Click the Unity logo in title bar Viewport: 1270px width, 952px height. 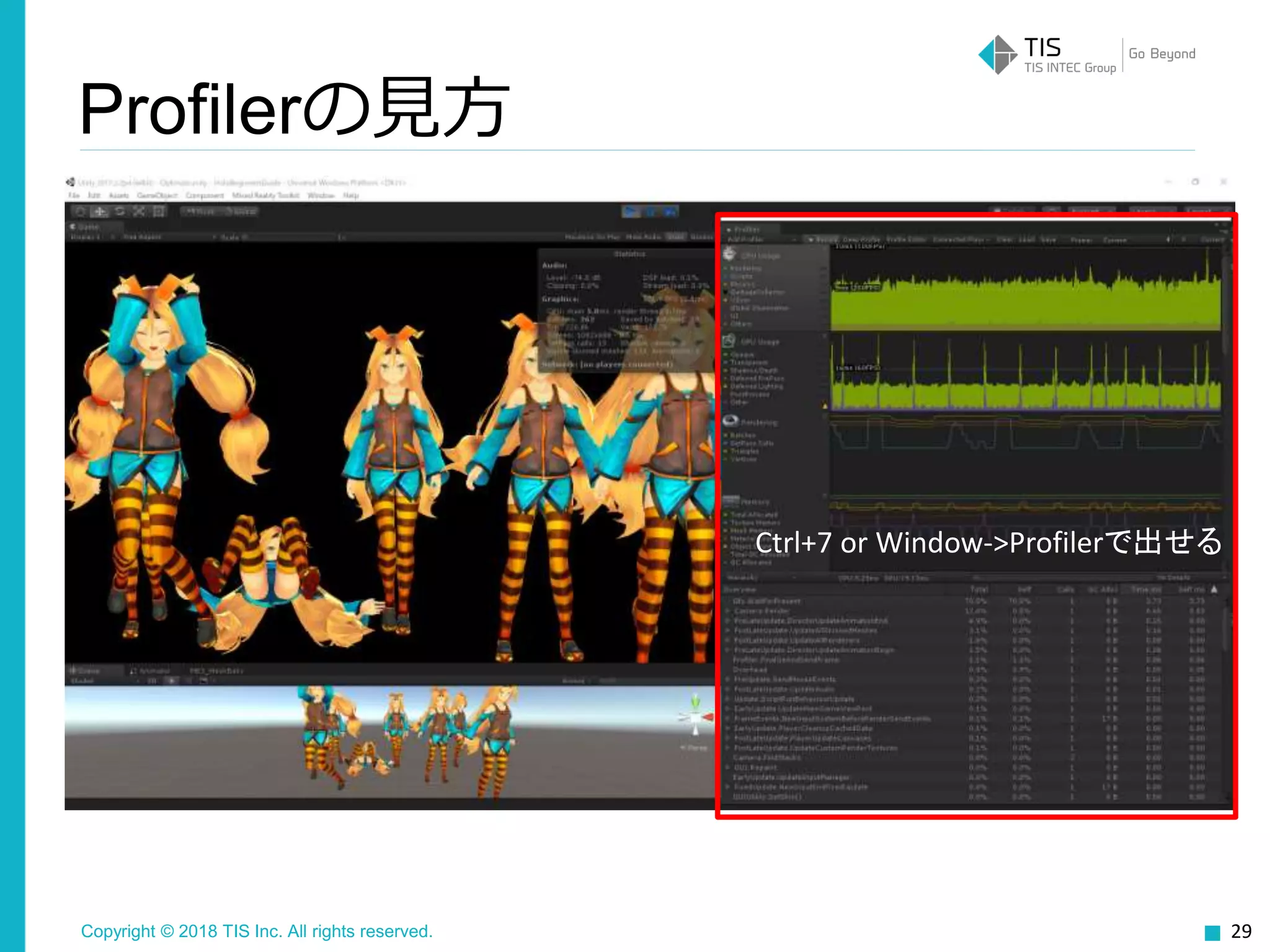[x=71, y=182]
